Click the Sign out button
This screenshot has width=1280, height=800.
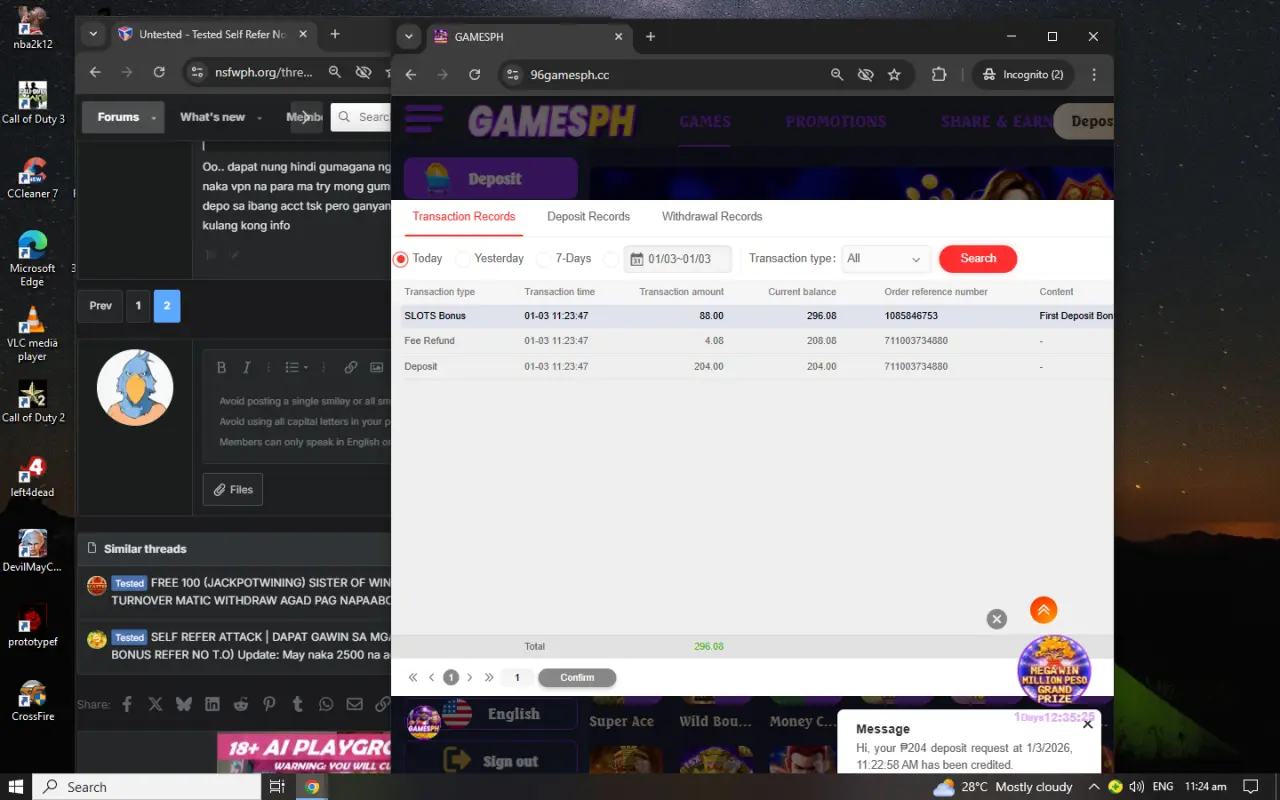491,761
